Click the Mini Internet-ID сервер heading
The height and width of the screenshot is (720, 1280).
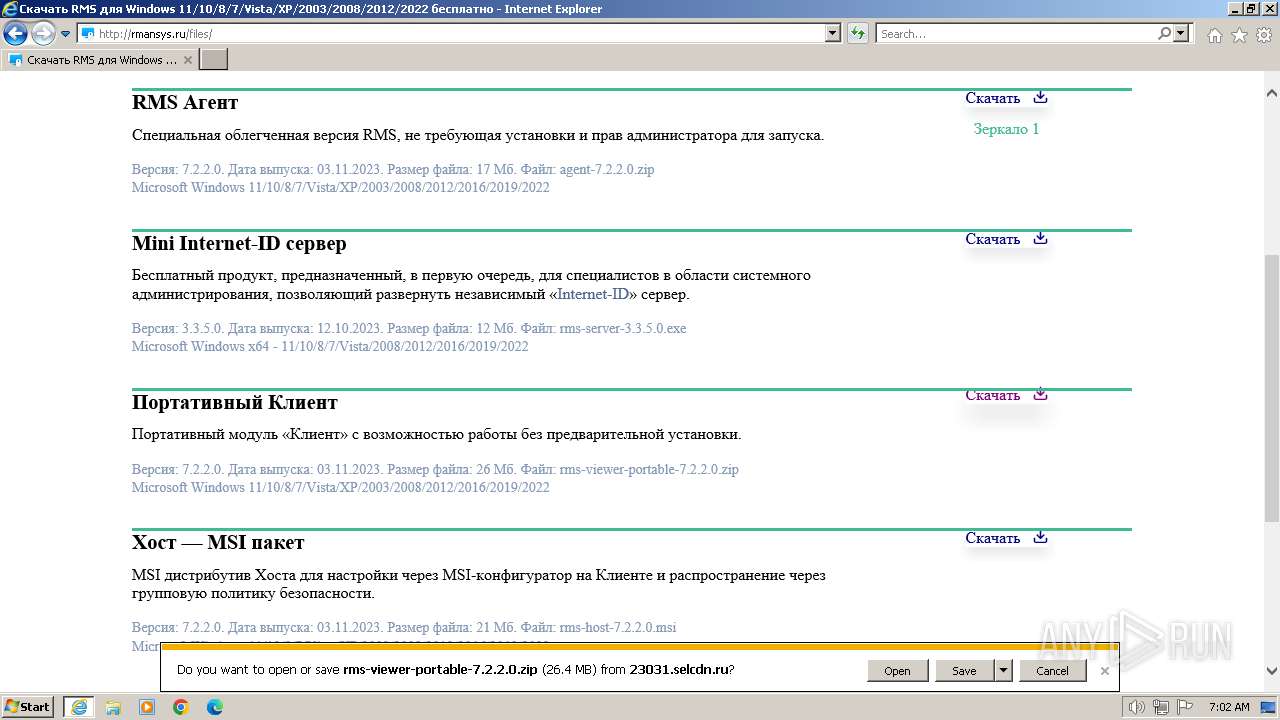tap(239, 243)
